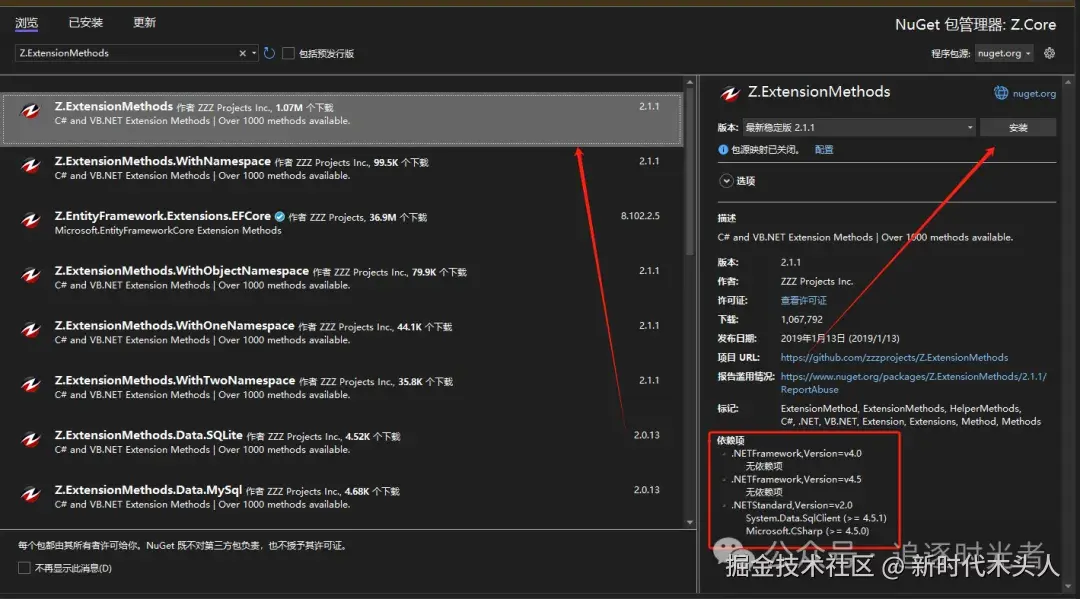Click version 8.102.2.5 of EFCore row
Viewport: 1080px width, 599px height.
pyautogui.click(x=640, y=216)
